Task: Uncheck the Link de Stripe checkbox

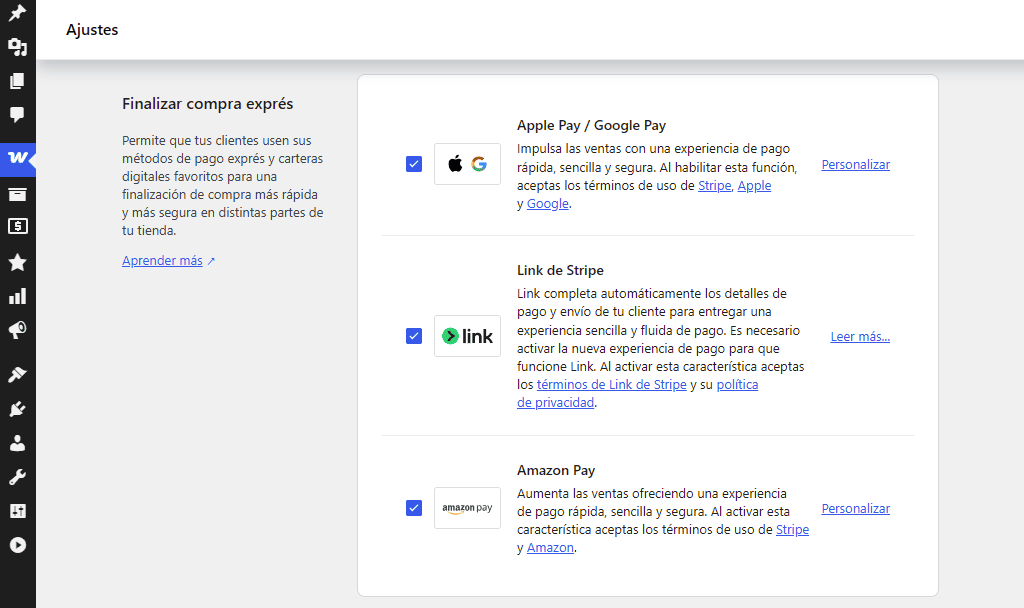Action: 414,336
